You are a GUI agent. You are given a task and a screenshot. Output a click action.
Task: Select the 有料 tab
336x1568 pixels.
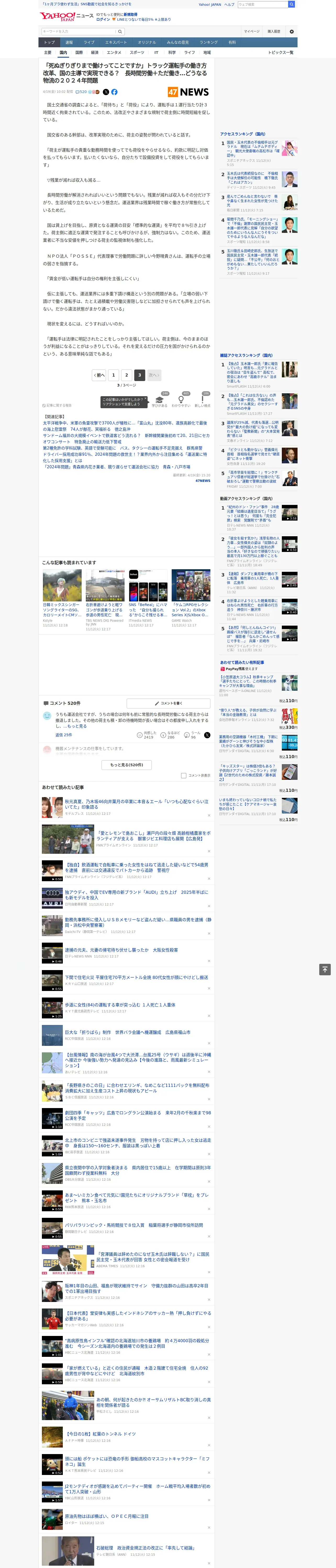[x=232, y=43]
